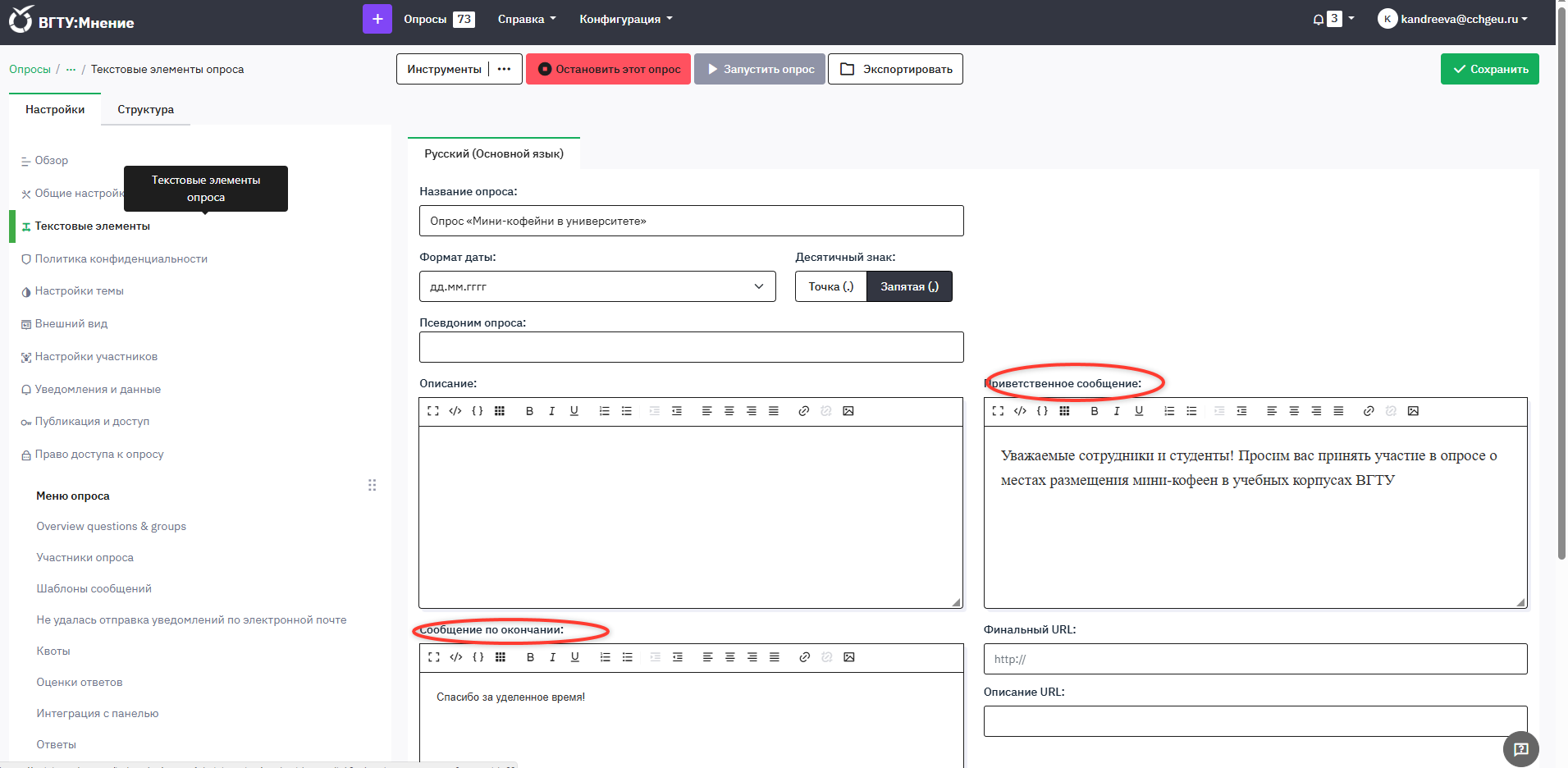The image size is (1568, 768).
Task: Select Точка (.) as the decimal mark
Action: (830, 286)
